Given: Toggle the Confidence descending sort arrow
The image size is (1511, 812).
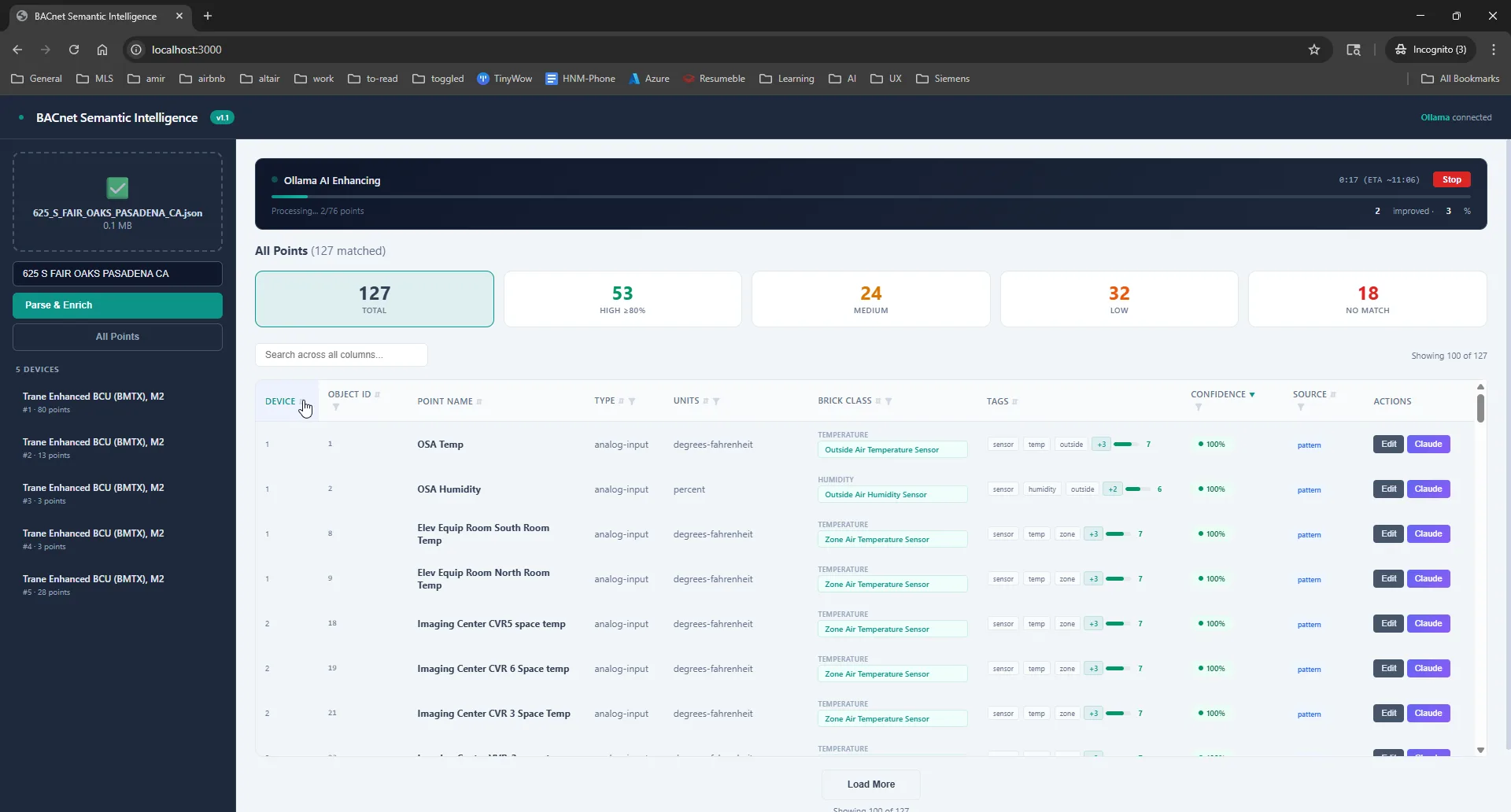Looking at the screenshot, I should tap(1252, 395).
